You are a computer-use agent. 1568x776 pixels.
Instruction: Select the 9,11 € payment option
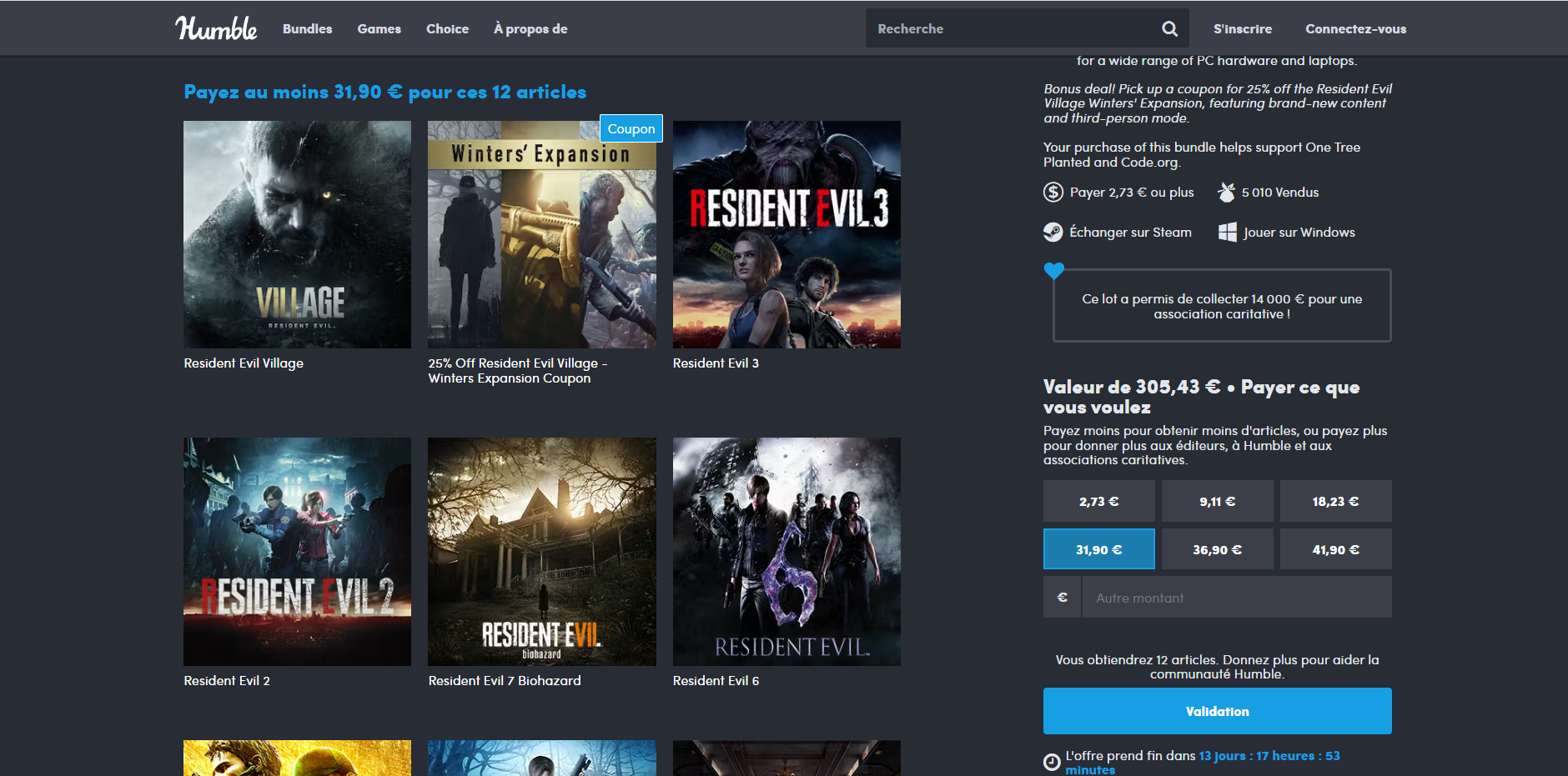[1217, 500]
